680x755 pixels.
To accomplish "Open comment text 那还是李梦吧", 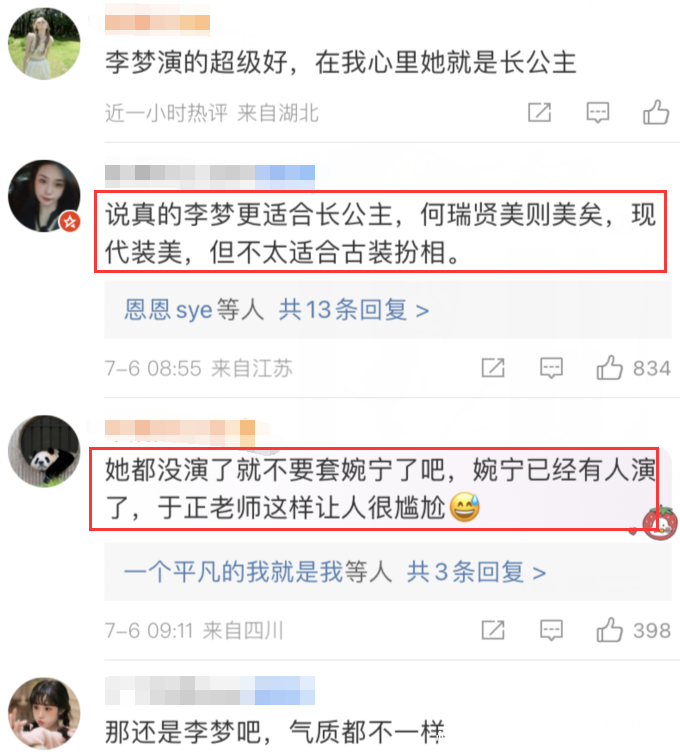I will point(275,732).
